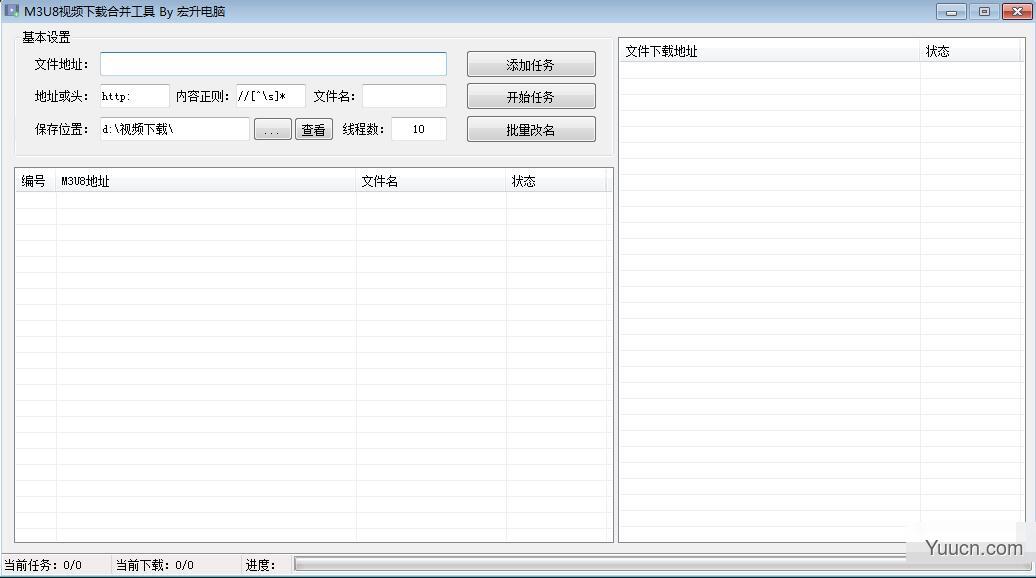Image resolution: width=1036 pixels, height=578 pixels.
Task: Click the 进度: label in status bar
Action: coord(260,565)
